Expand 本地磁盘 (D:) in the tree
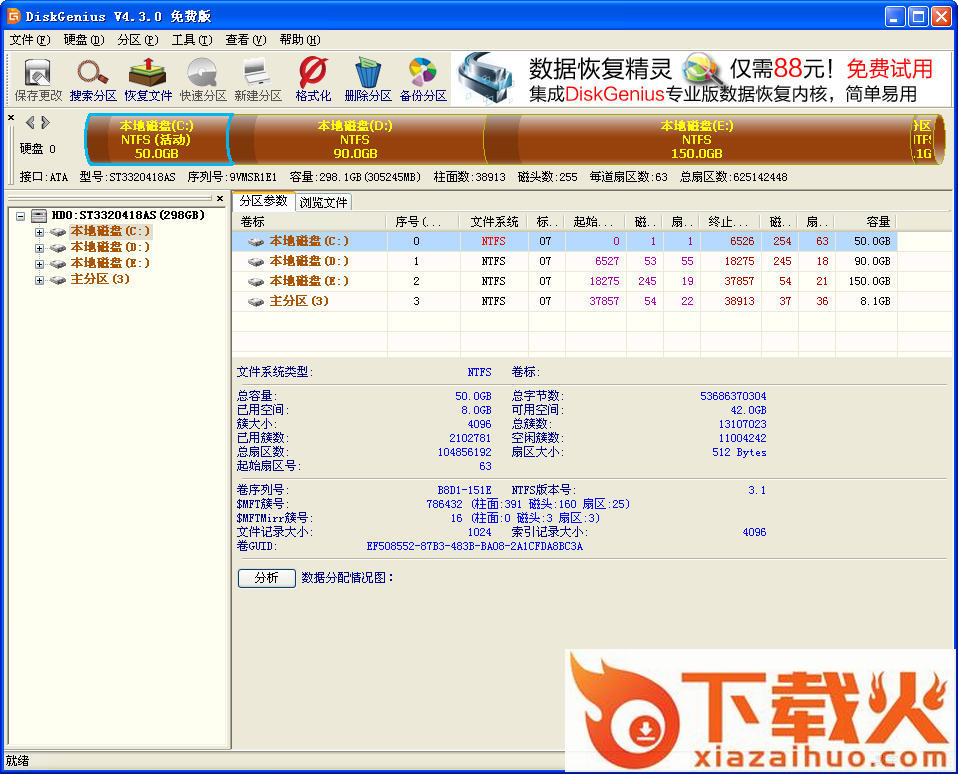 point(40,248)
